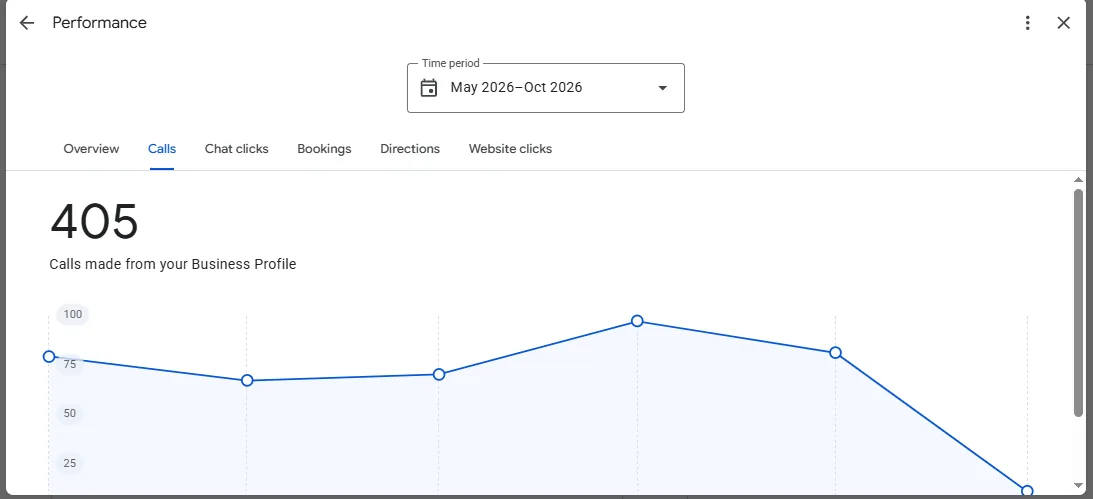This screenshot has width=1093, height=499.
Task: Click the scrollbar up arrow
Action: coord(1078,180)
